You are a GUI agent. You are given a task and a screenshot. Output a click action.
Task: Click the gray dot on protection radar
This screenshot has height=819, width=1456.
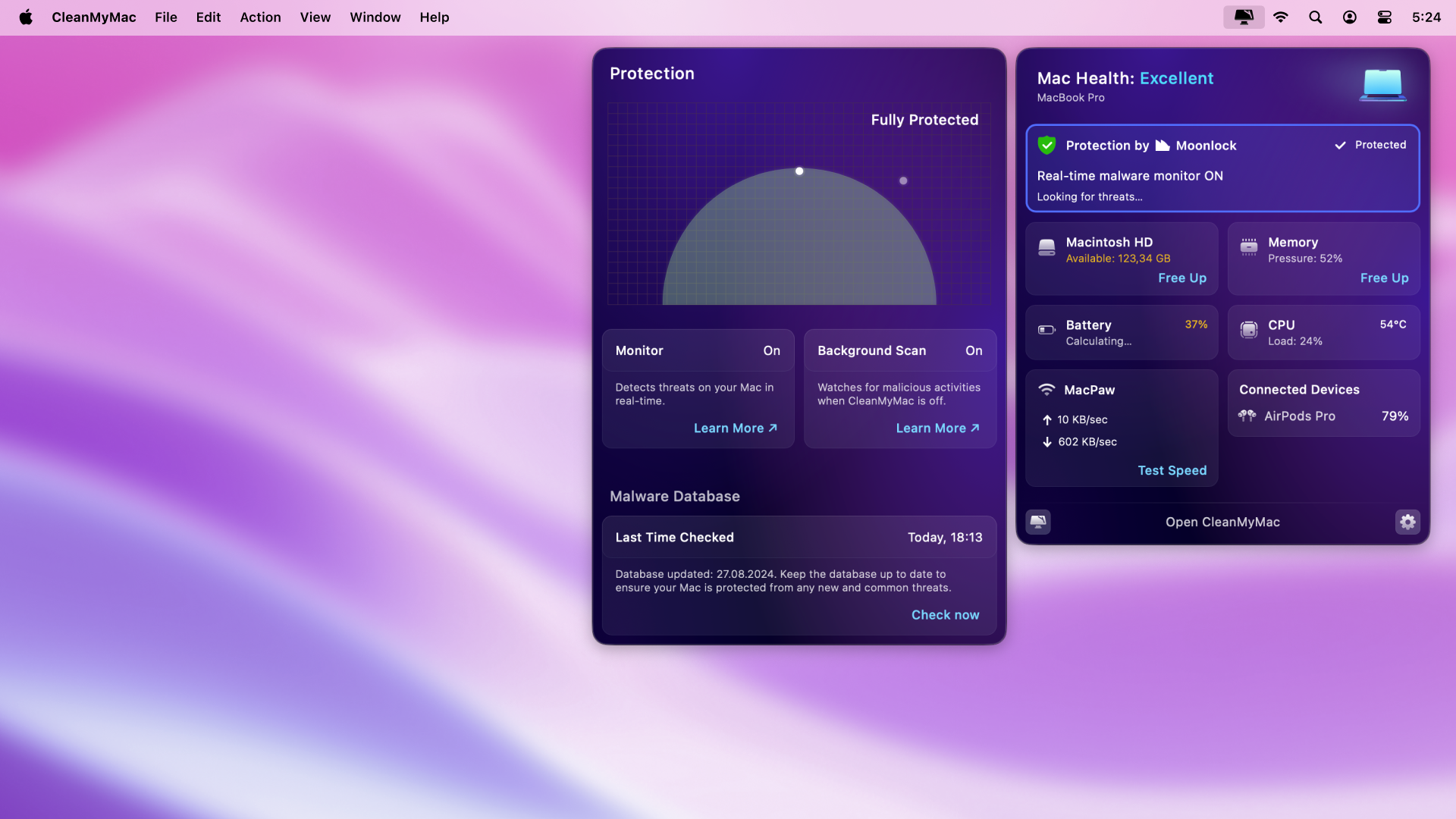[903, 180]
